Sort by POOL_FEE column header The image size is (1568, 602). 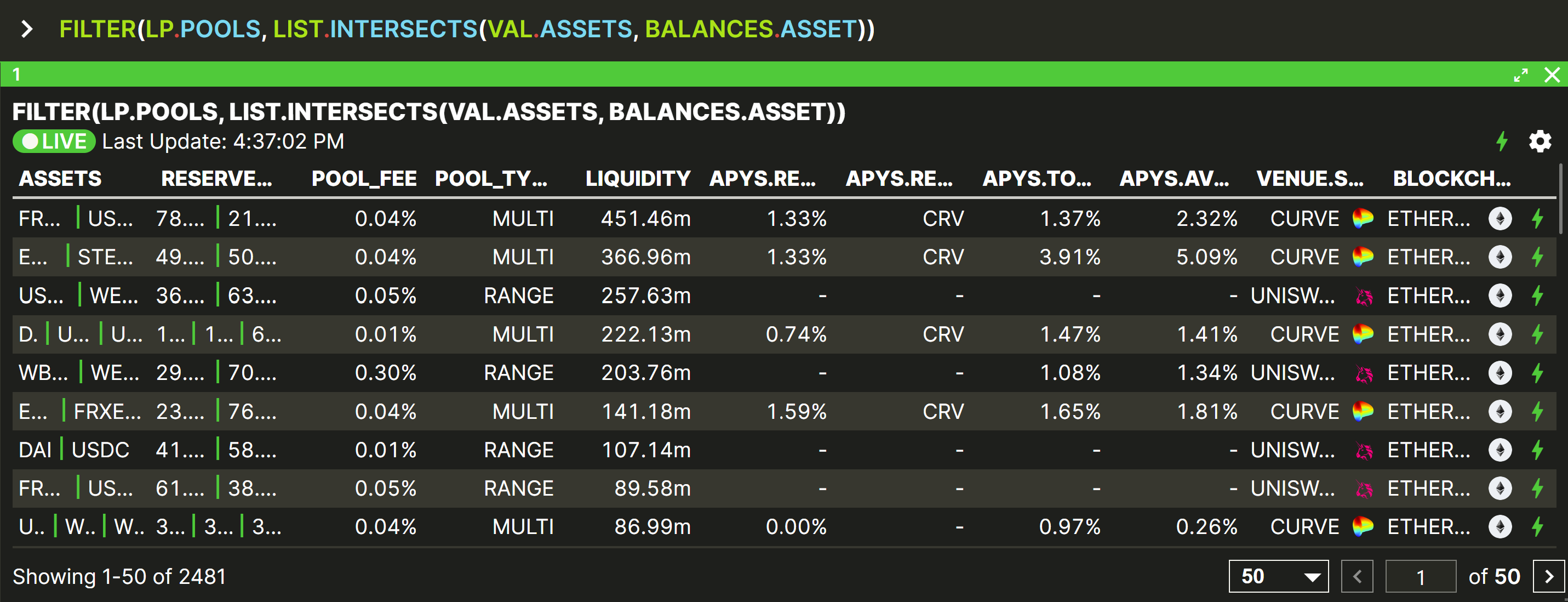[x=363, y=179]
